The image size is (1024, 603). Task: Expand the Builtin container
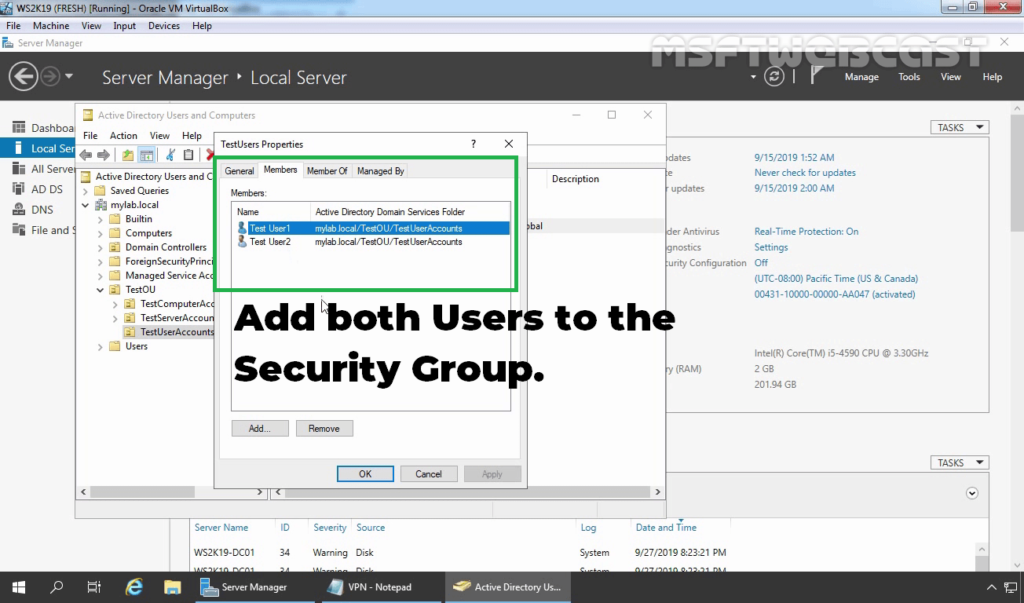click(101, 220)
